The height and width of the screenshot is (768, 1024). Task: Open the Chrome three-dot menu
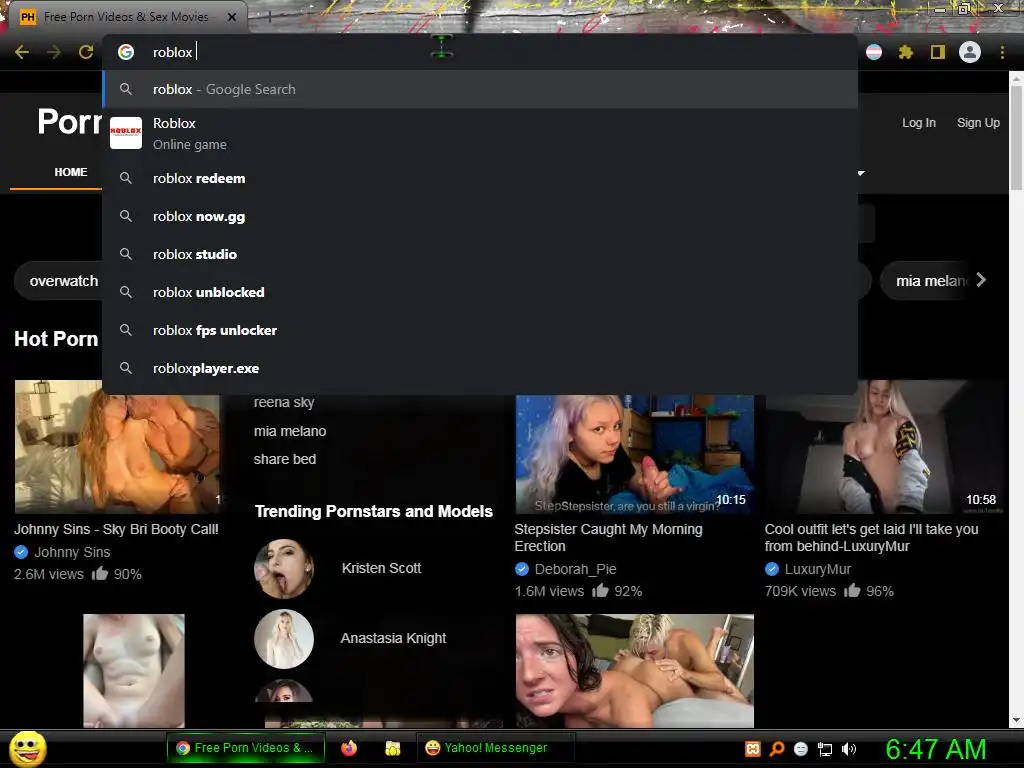tap(1002, 52)
